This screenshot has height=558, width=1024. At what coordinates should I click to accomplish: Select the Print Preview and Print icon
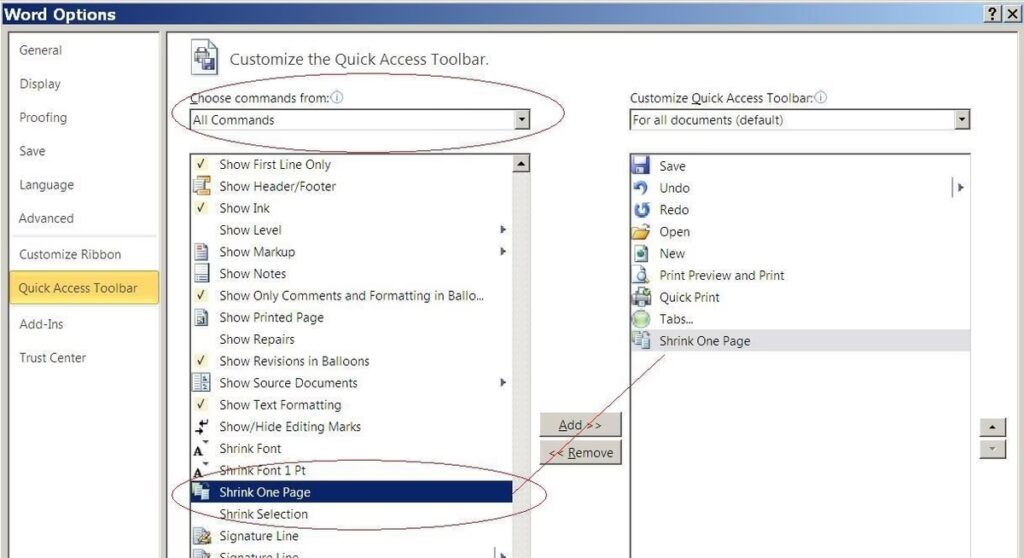coord(642,275)
